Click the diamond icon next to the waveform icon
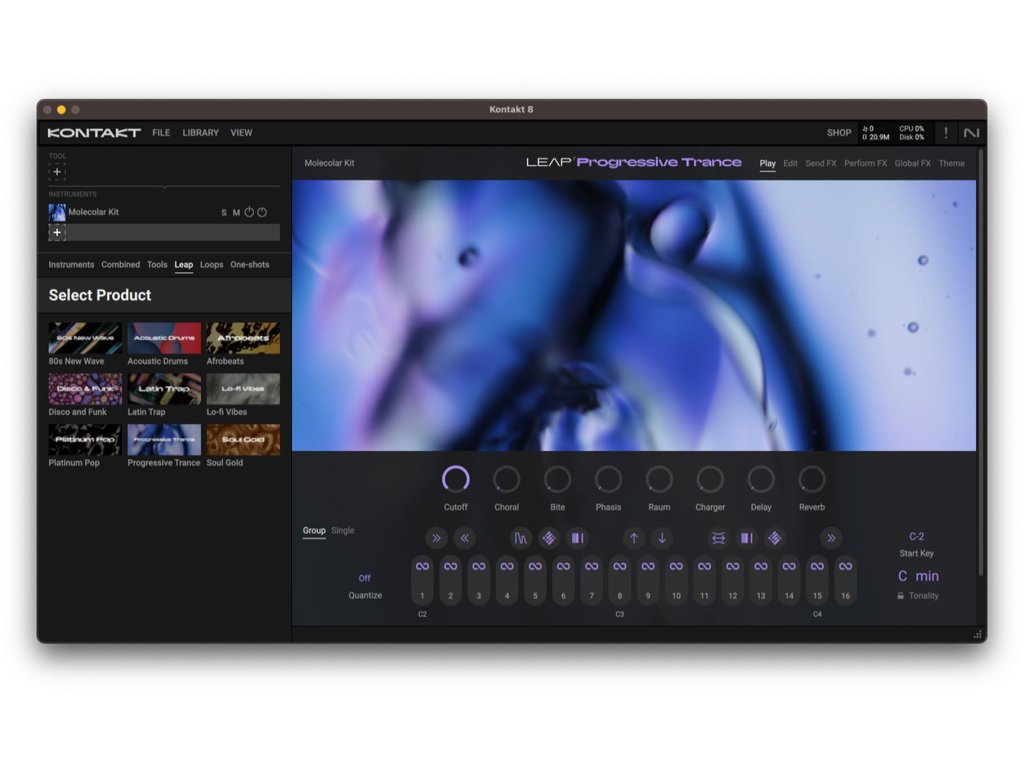Screen dimensions: 1024x768 [x=549, y=538]
